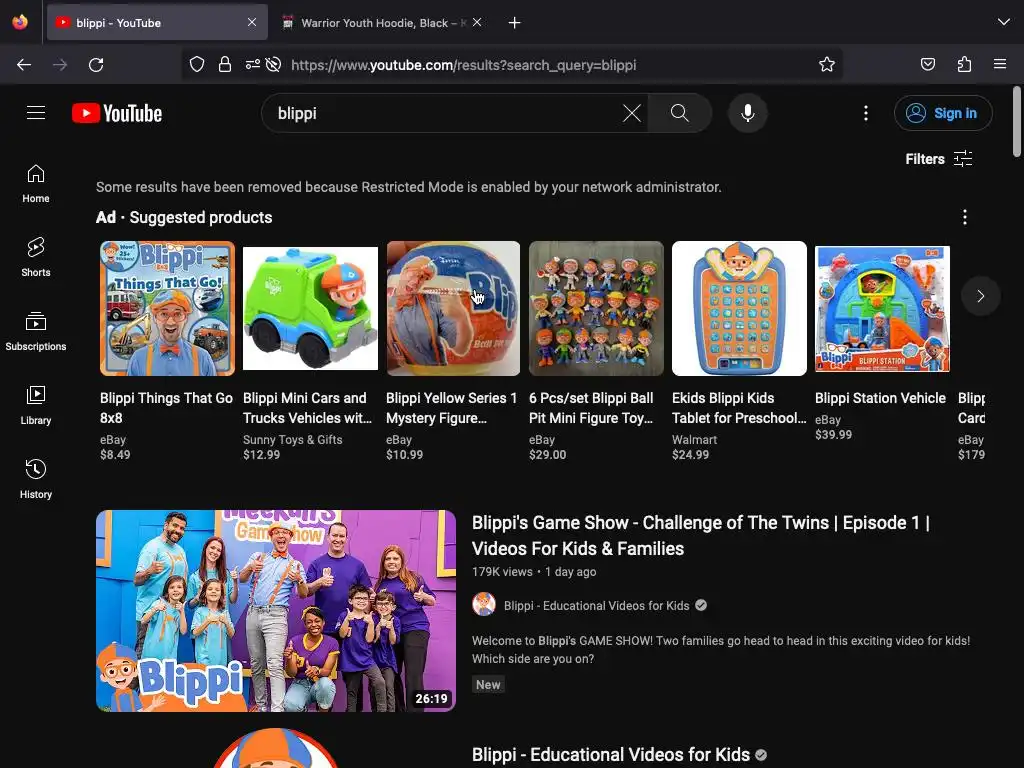Image resolution: width=1024 pixels, height=768 pixels.
Task: Go to Home in the sidebar
Action: [36, 184]
